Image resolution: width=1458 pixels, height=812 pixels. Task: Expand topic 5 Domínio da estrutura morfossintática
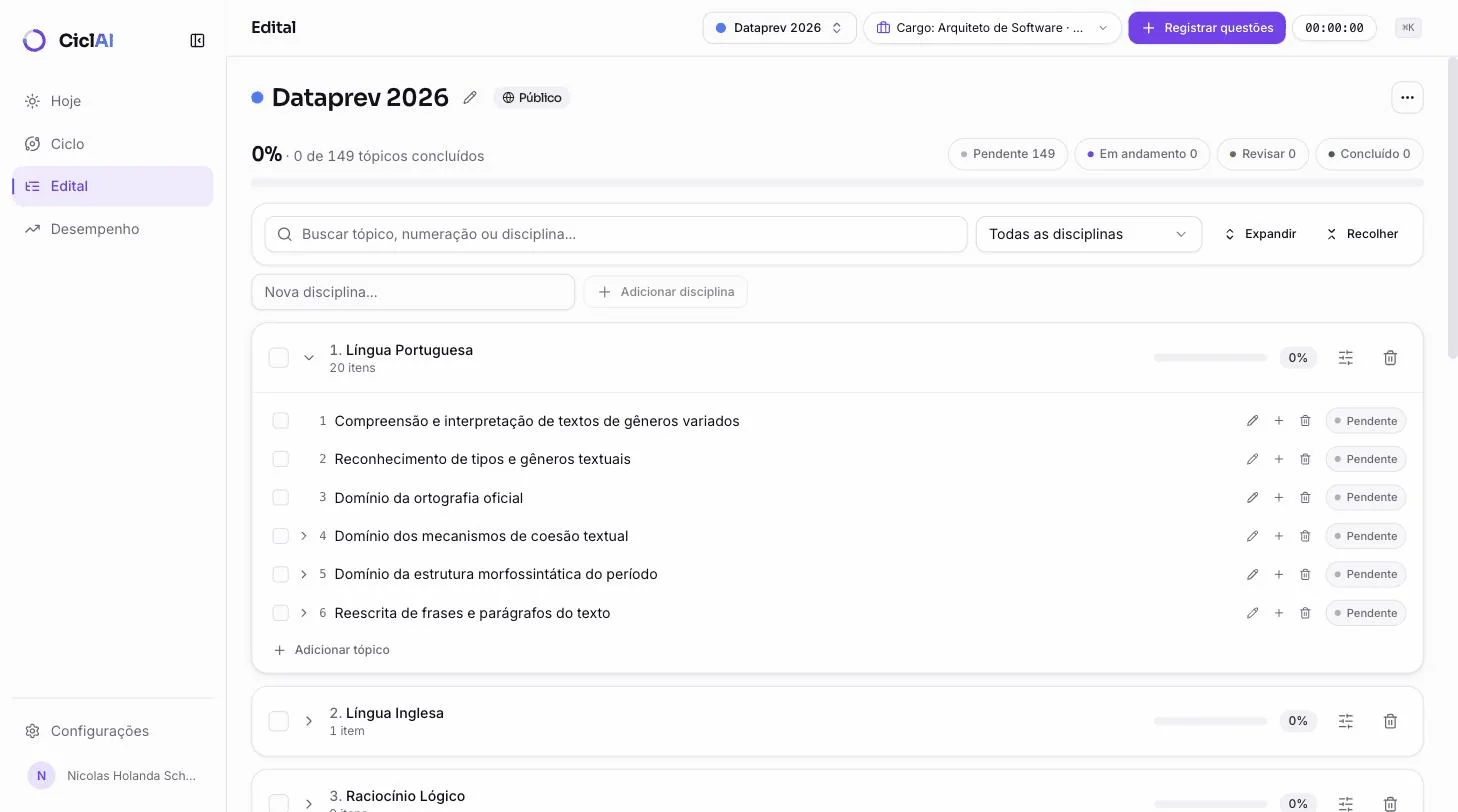coord(304,574)
